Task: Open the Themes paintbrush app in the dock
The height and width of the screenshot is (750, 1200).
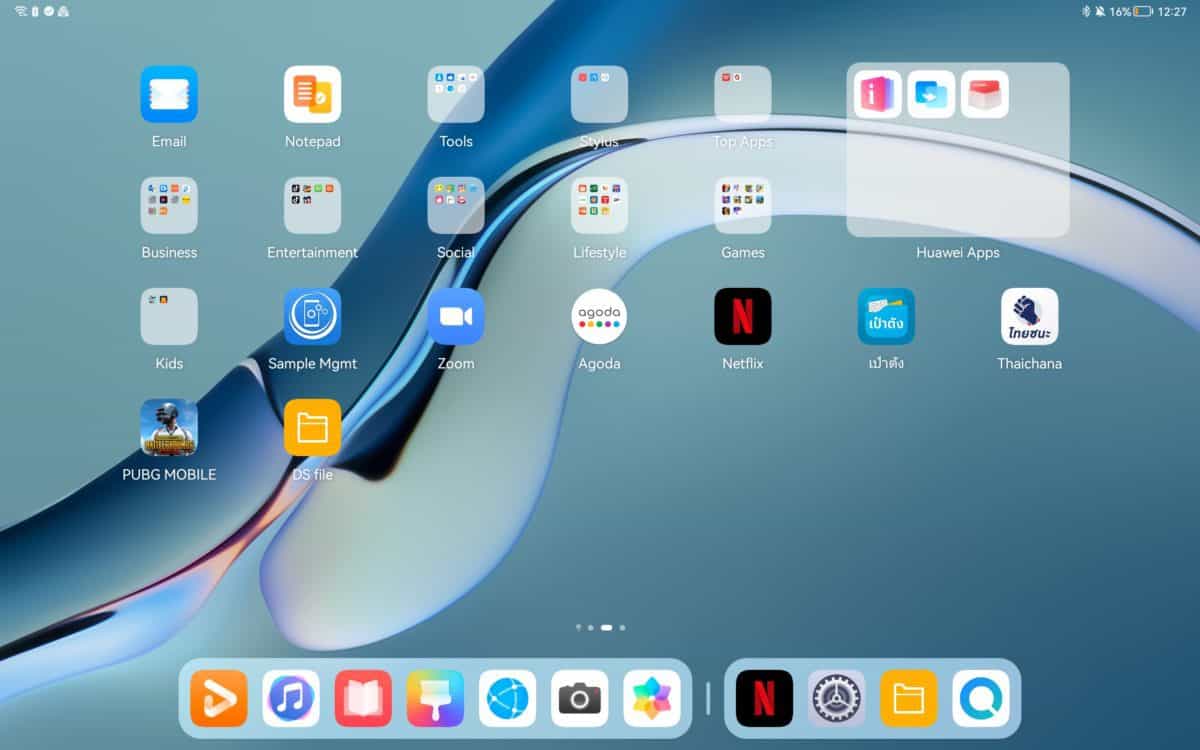Action: coord(435,698)
